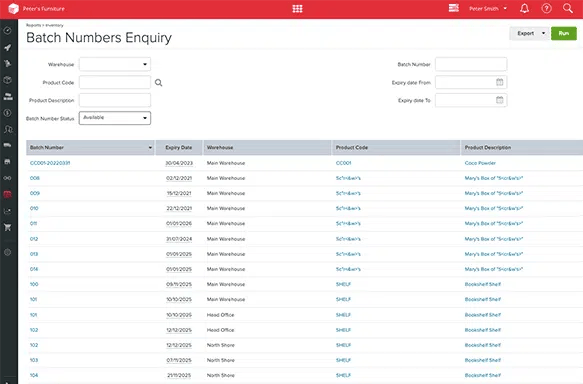Image resolution: width=583 pixels, height=384 pixels.
Task: Sort by the Expiry Date column header
Action: pos(179,148)
